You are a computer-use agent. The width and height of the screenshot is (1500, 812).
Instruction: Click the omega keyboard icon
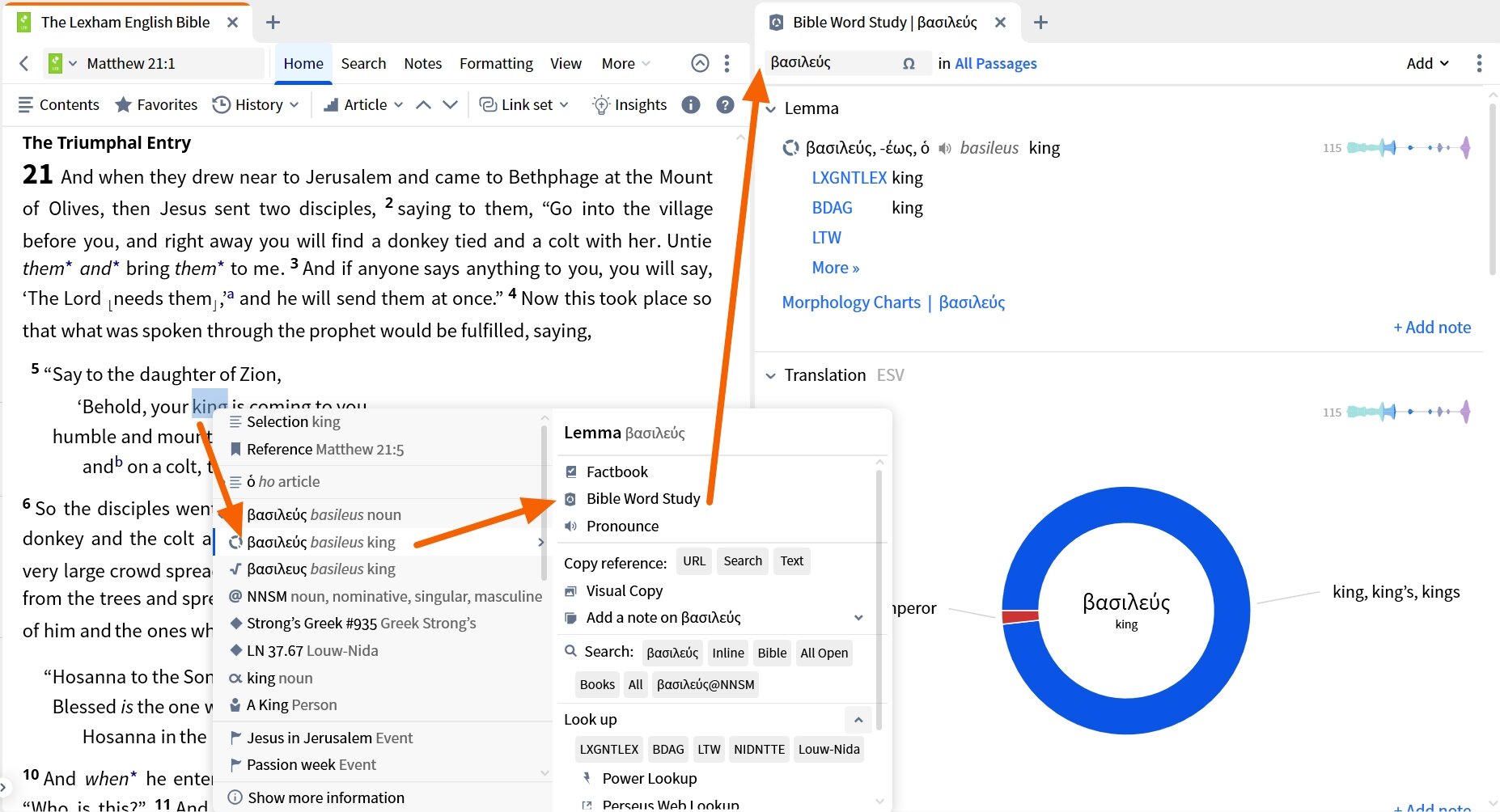pyautogui.click(x=909, y=63)
